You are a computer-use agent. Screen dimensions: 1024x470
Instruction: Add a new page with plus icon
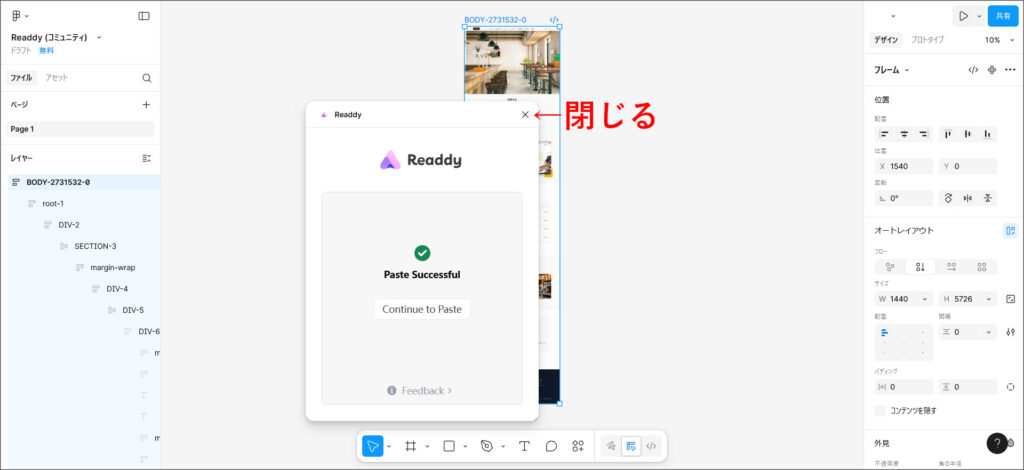tap(146, 104)
